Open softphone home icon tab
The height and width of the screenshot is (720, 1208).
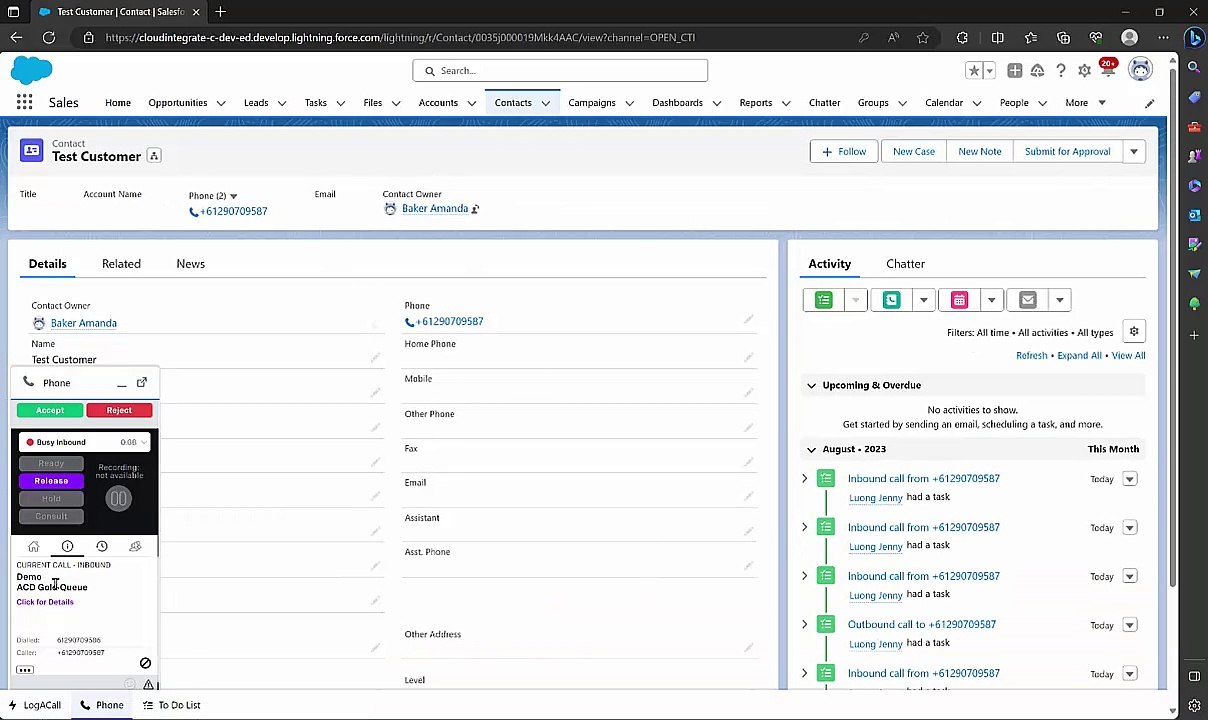(33, 546)
